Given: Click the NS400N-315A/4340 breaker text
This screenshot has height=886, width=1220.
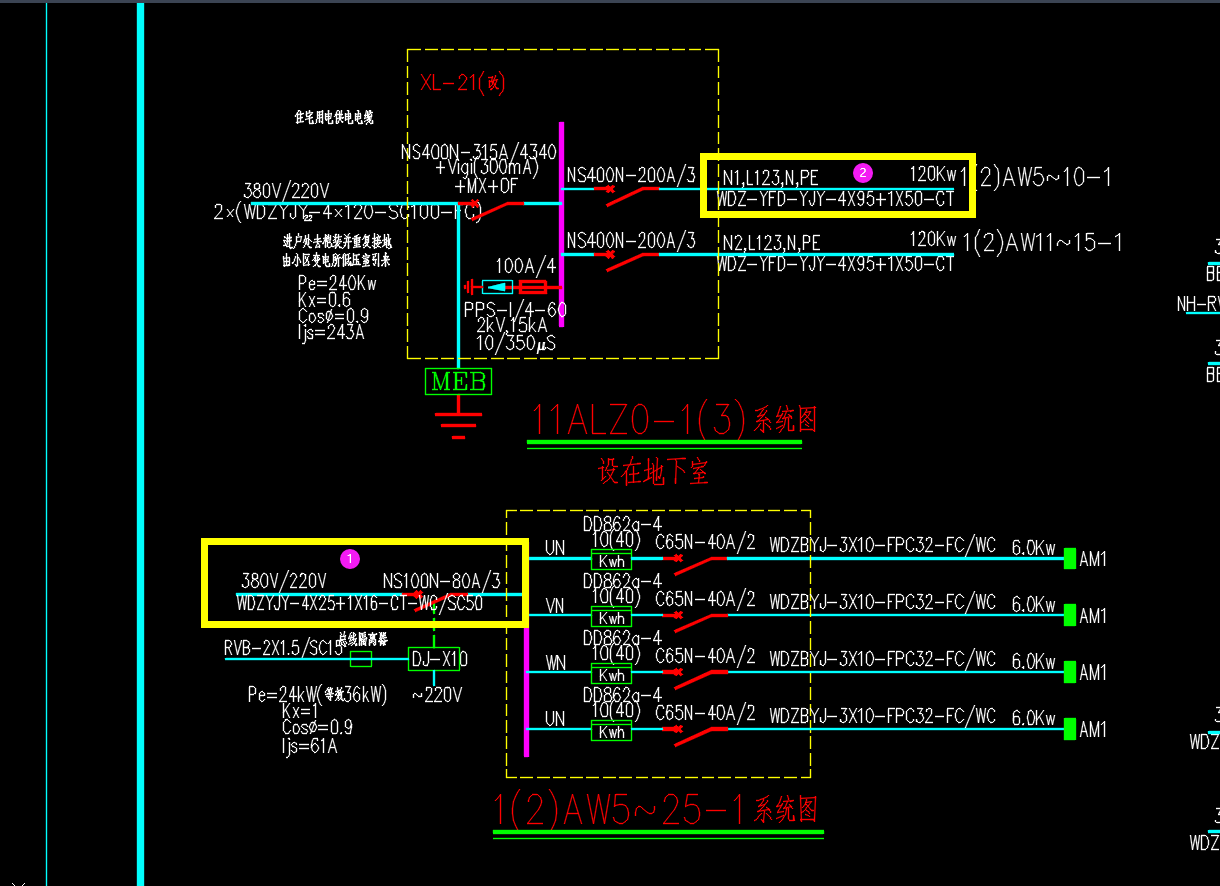Looking at the screenshot, I should (x=478, y=153).
